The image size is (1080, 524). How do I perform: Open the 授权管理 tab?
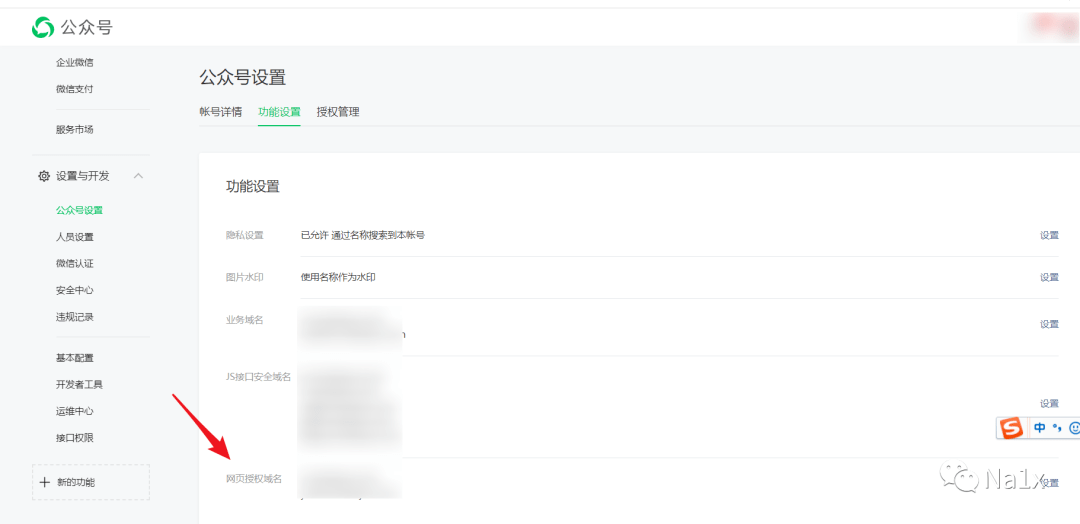(338, 112)
